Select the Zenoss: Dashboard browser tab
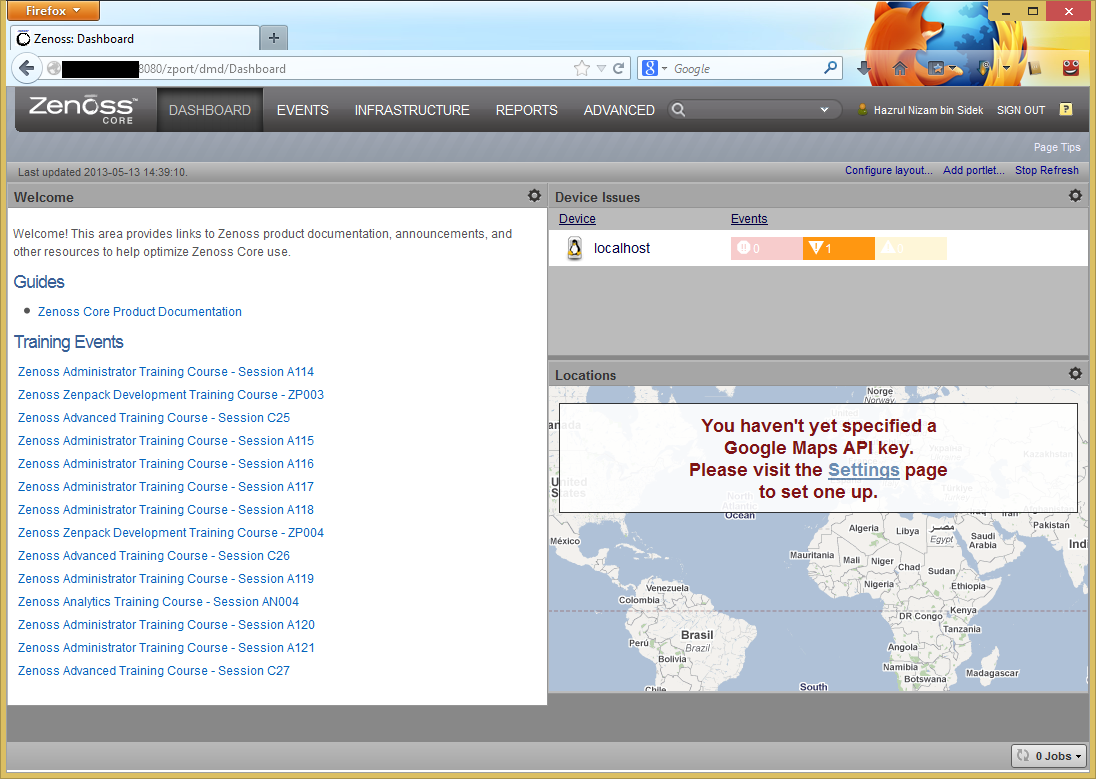The image size is (1096, 779). tap(136, 38)
